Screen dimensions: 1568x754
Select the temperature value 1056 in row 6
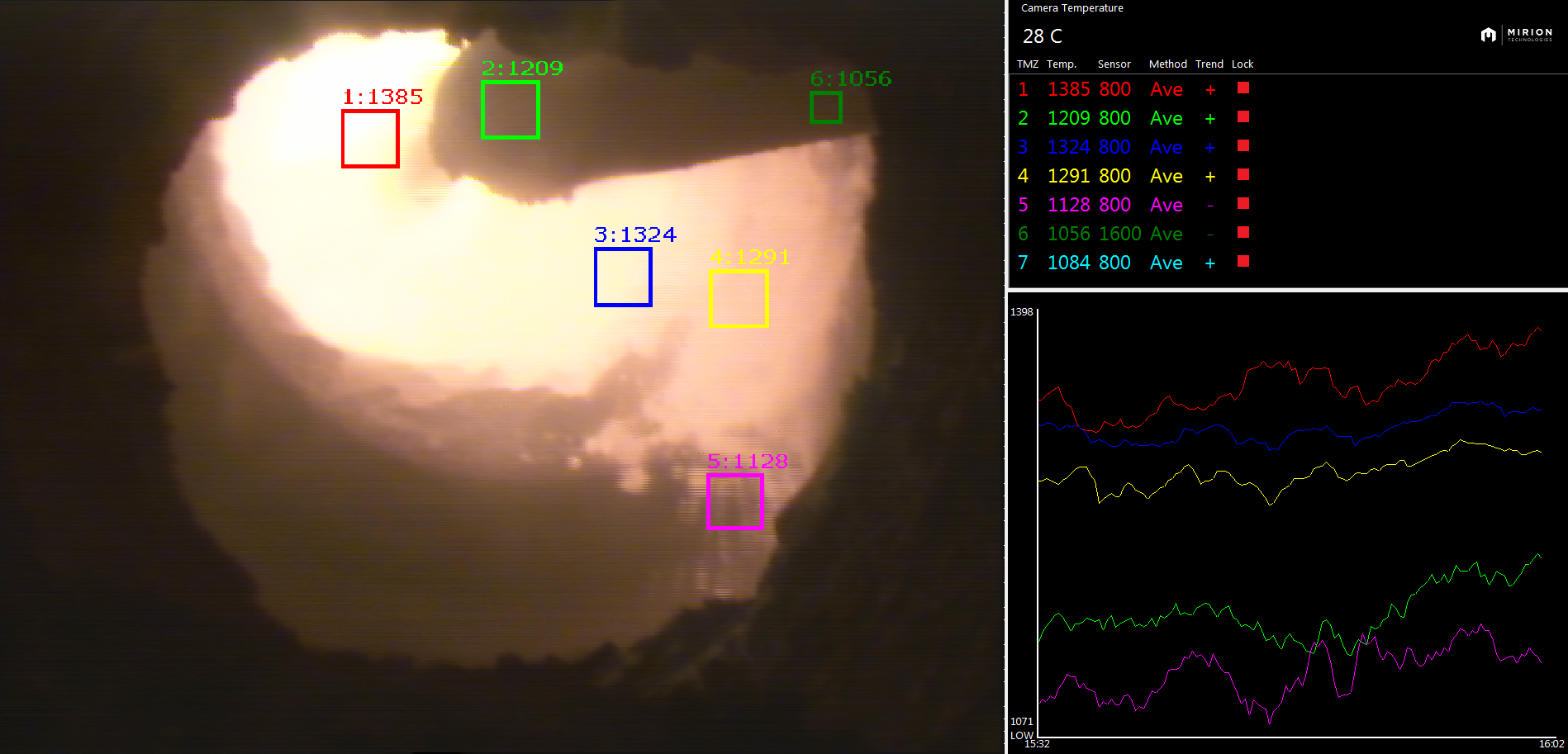click(1069, 234)
